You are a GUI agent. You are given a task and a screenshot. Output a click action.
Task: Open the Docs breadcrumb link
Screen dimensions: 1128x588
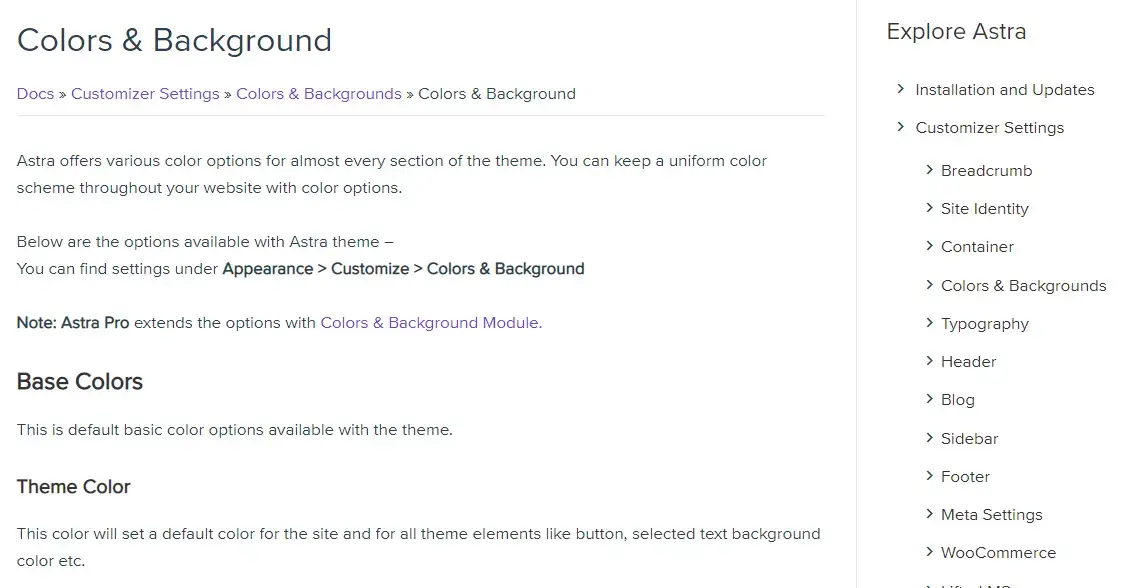point(35,94)
